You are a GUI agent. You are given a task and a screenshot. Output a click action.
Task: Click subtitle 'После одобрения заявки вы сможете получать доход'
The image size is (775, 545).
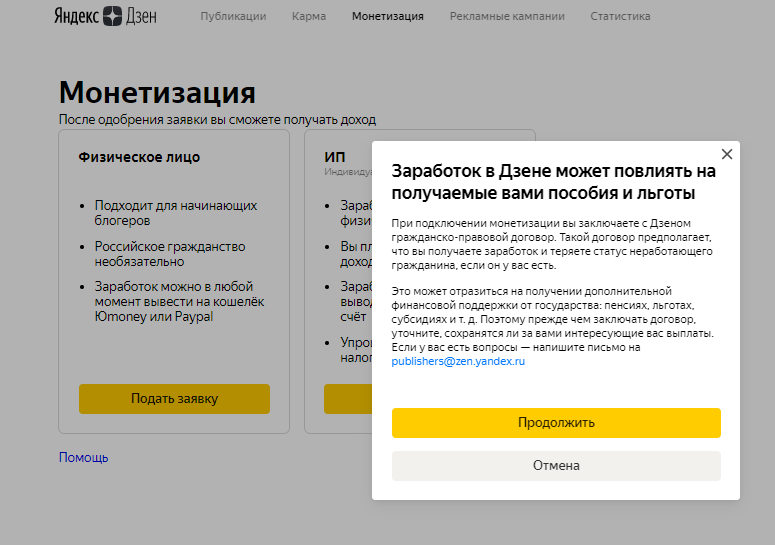pos(217,120)
